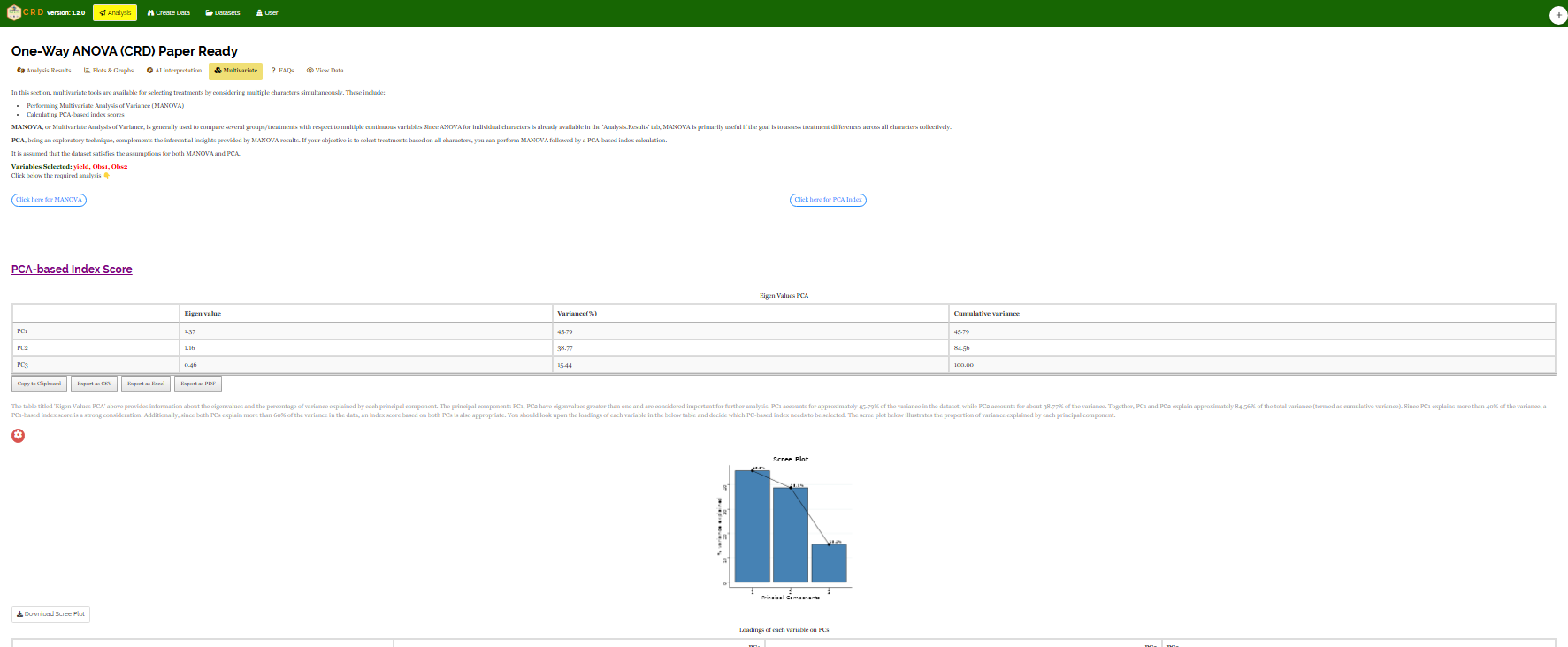Open the FAQs tab
This screenshot has height=647, width=1568.
pos(283,71)
